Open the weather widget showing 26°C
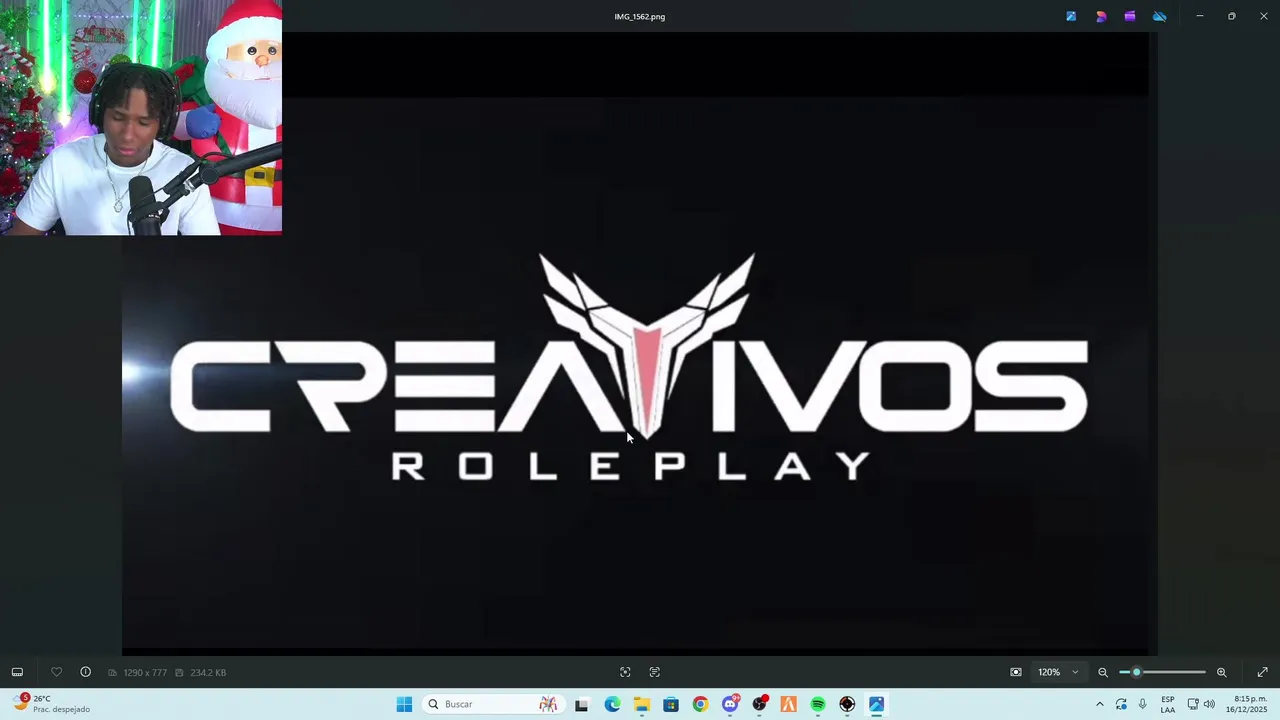 [52, 704]
